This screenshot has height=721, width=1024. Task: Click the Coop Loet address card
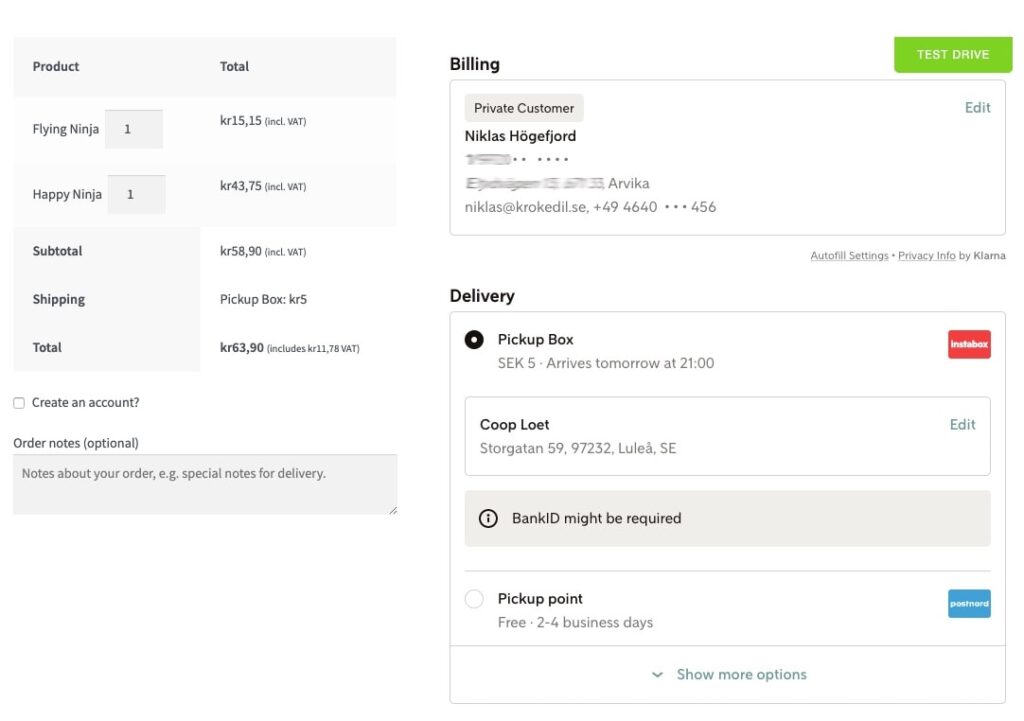pos(728,436)
